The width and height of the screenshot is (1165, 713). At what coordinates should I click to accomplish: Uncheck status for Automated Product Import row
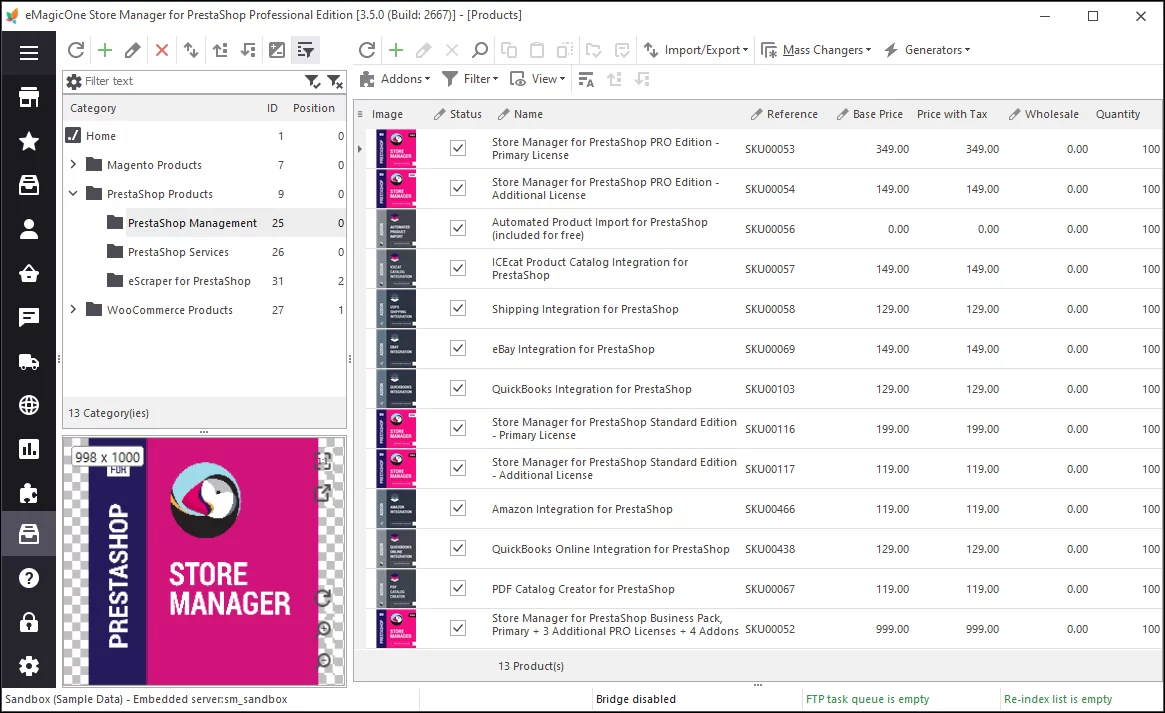458,229
